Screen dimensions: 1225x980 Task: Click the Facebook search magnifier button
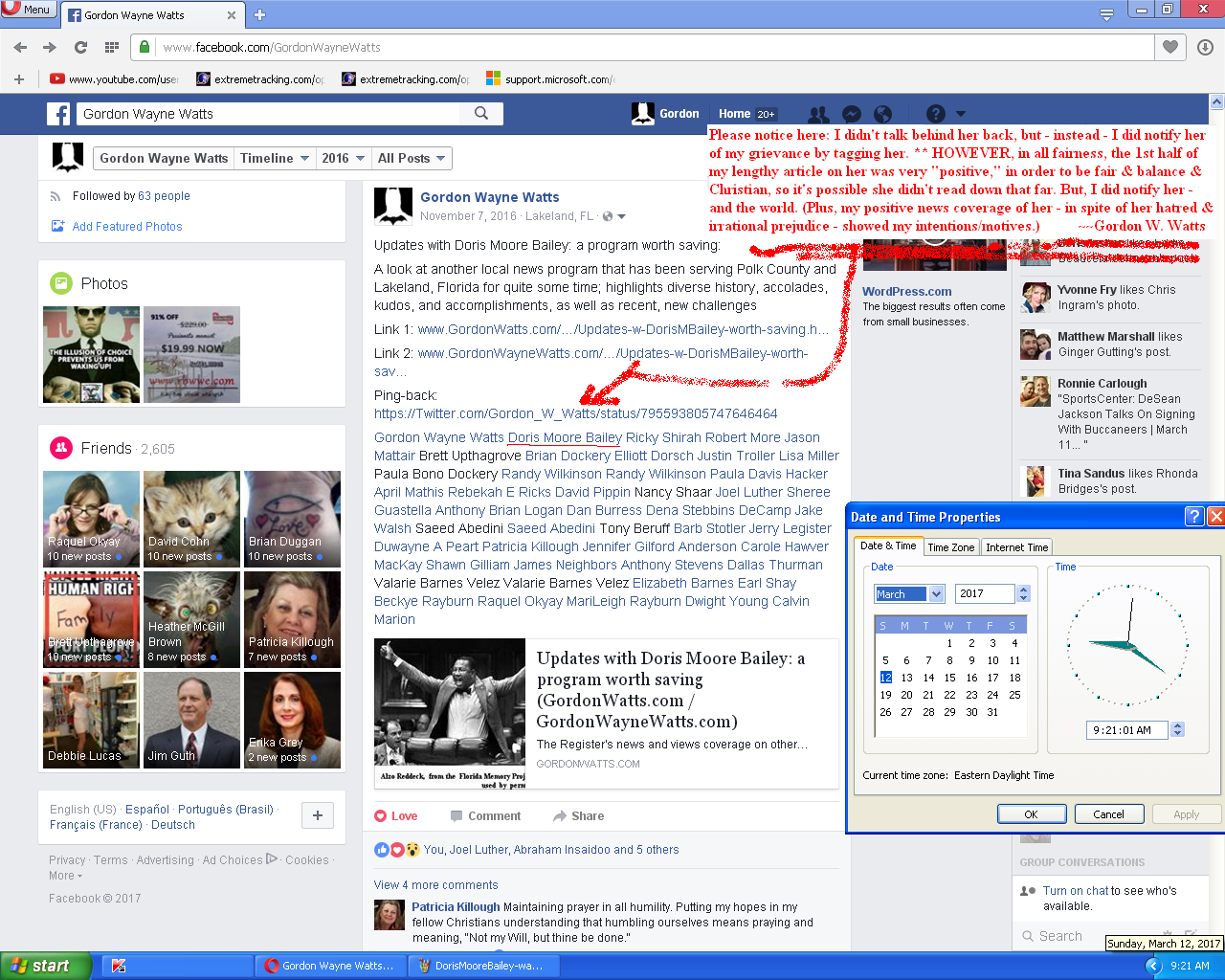point(481,114)
